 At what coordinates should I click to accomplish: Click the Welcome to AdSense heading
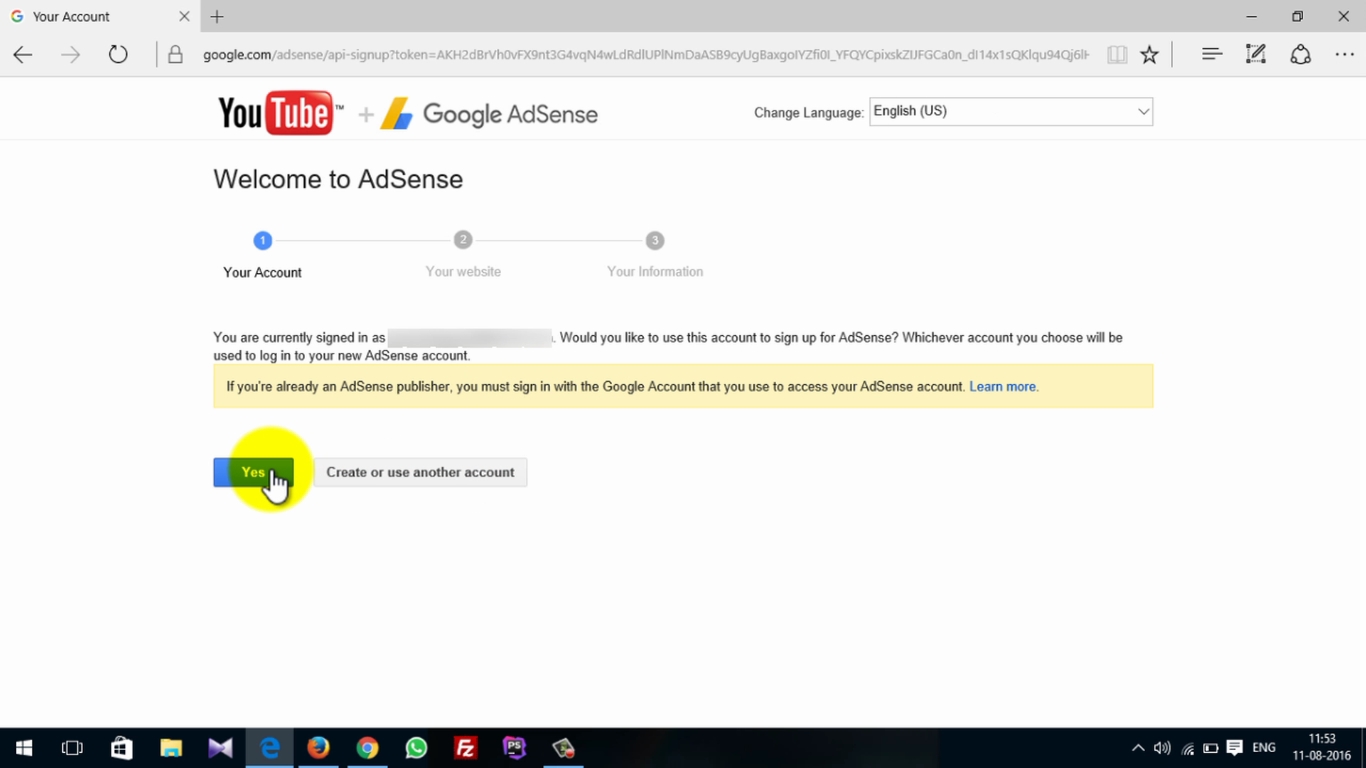pyautogui.click(x=338, y=179)
